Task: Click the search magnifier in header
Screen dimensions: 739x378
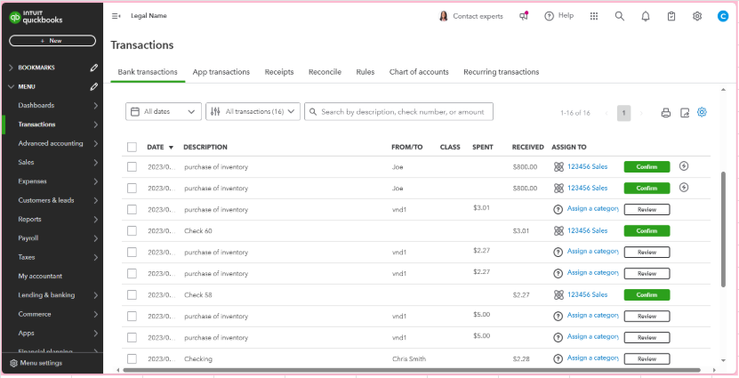Action: point(620,16)
